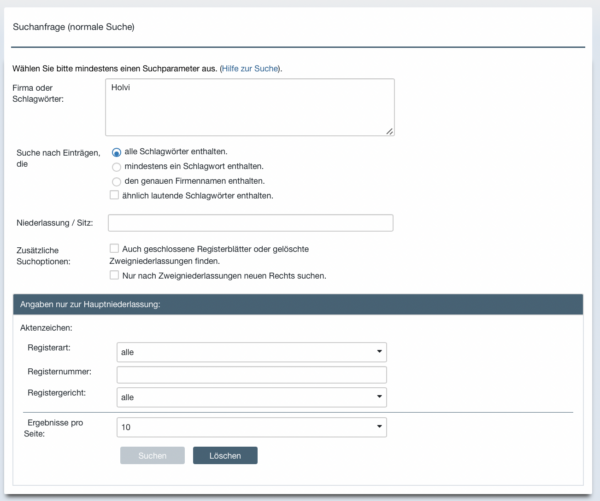Click the Niederlassung / Sitz input field
The image size is (600, 501).
[x=251, y=223]
